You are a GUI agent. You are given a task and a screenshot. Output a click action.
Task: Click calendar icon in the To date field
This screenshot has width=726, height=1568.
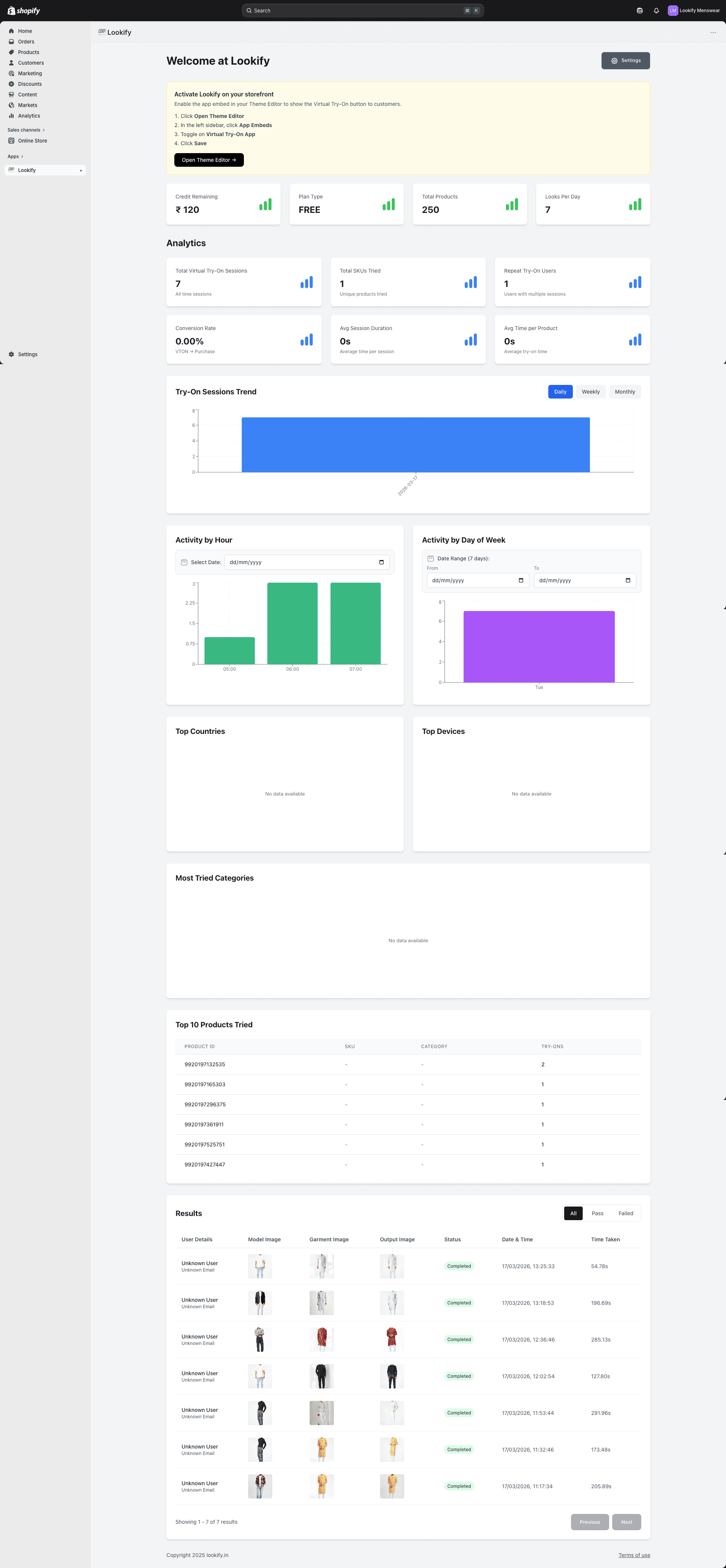pyautogui.click(x=628, y=581)
